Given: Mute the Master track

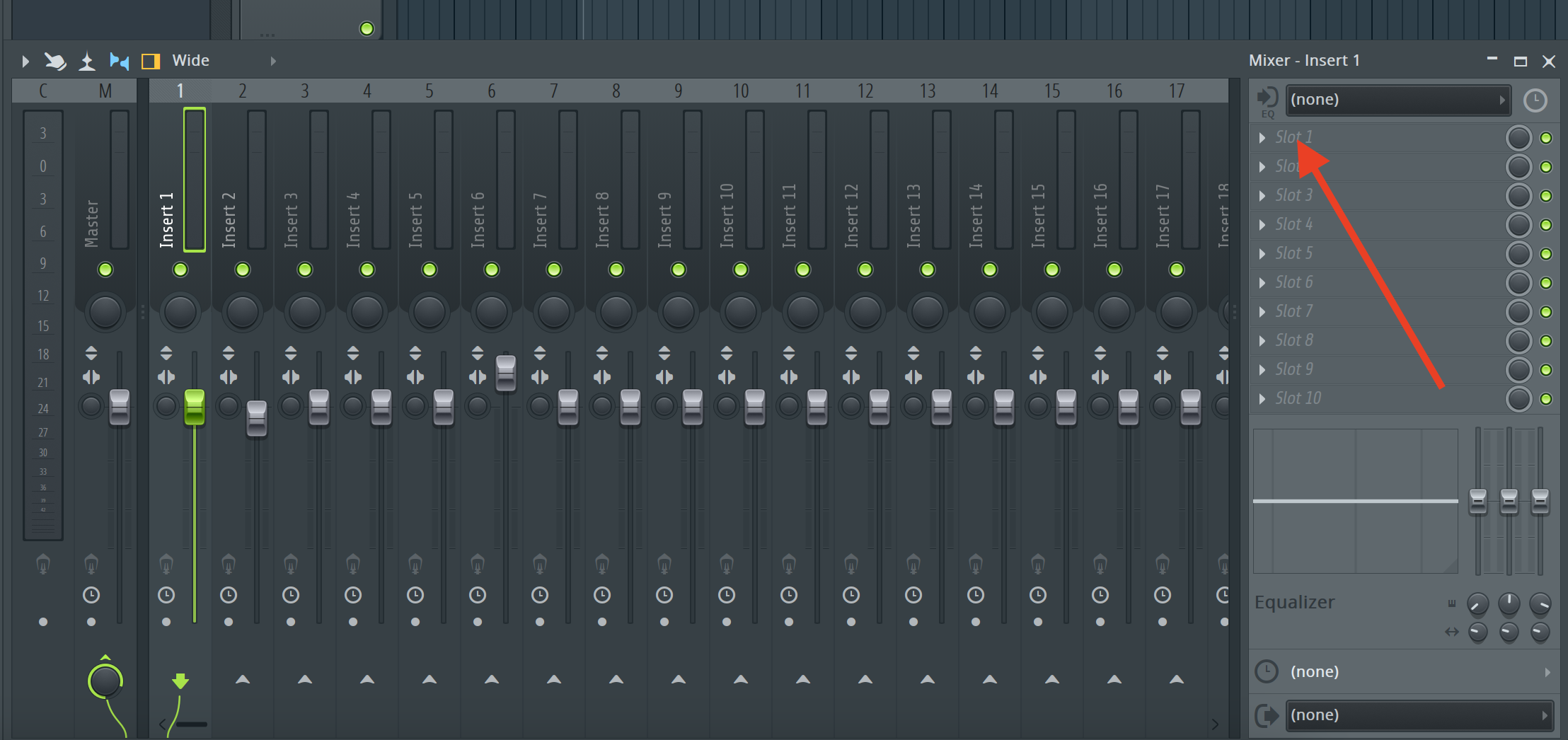Looking at the screenshot, I should [x=105, y=270].
